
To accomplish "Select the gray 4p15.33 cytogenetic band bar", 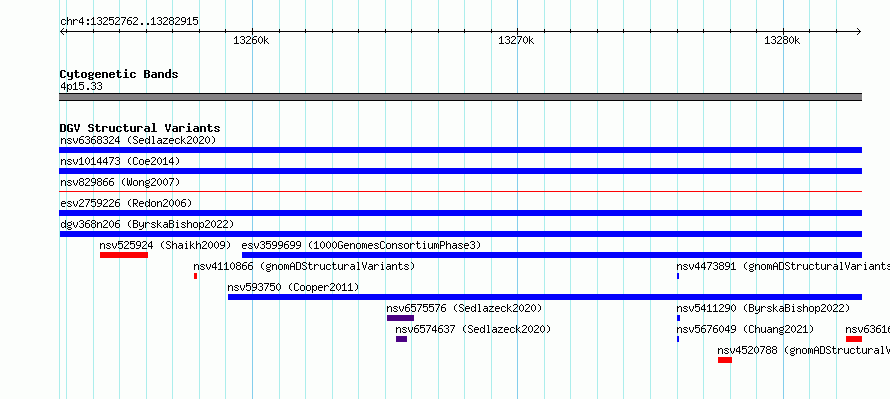I will tap(460, 97).
